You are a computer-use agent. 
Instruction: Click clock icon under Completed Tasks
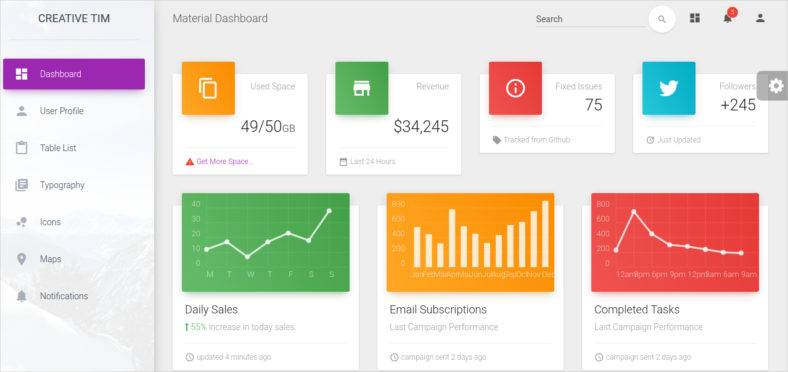(x=599, y=357)
